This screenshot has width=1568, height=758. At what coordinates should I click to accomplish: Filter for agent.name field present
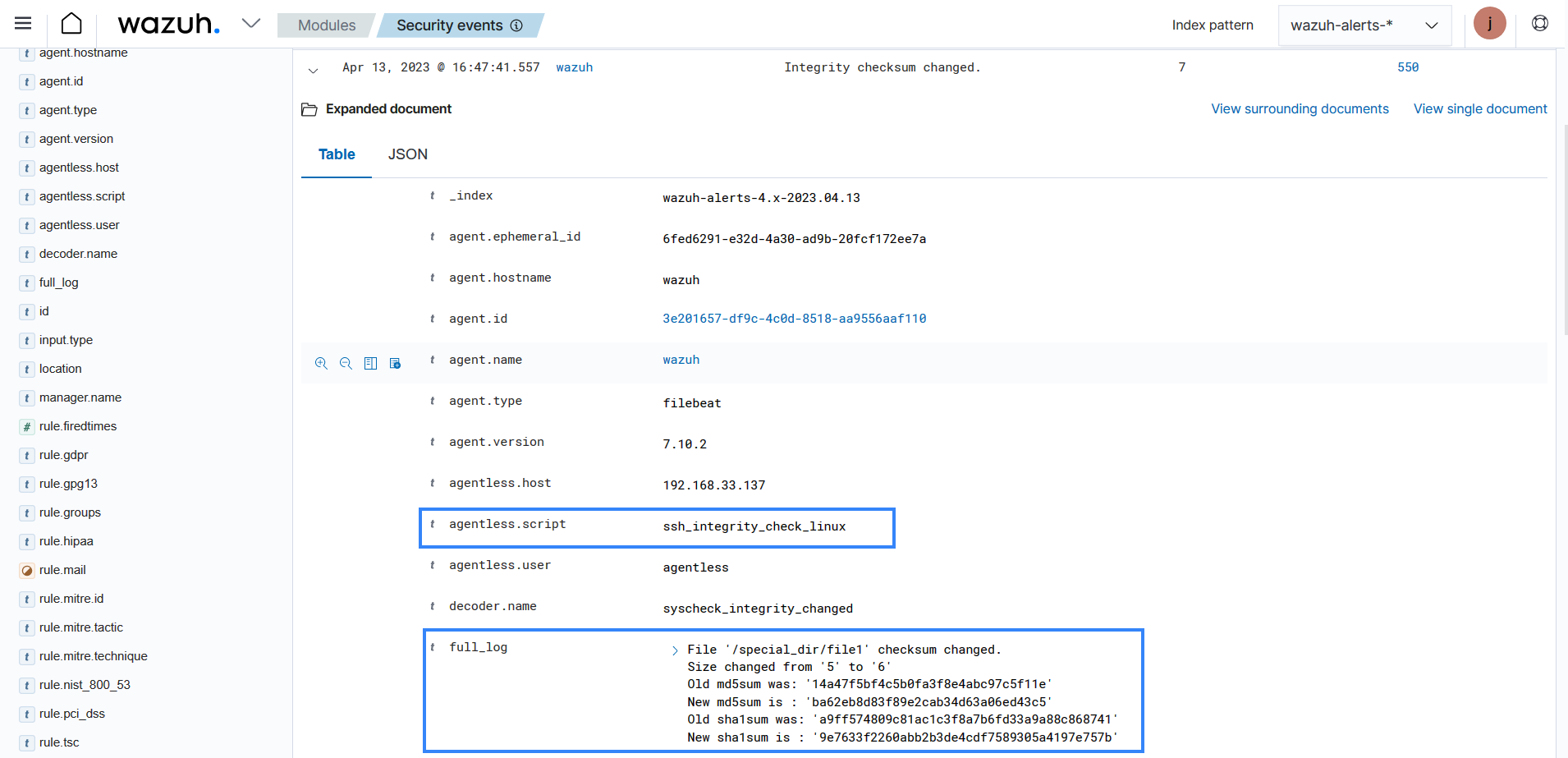[x=395, y=363]
